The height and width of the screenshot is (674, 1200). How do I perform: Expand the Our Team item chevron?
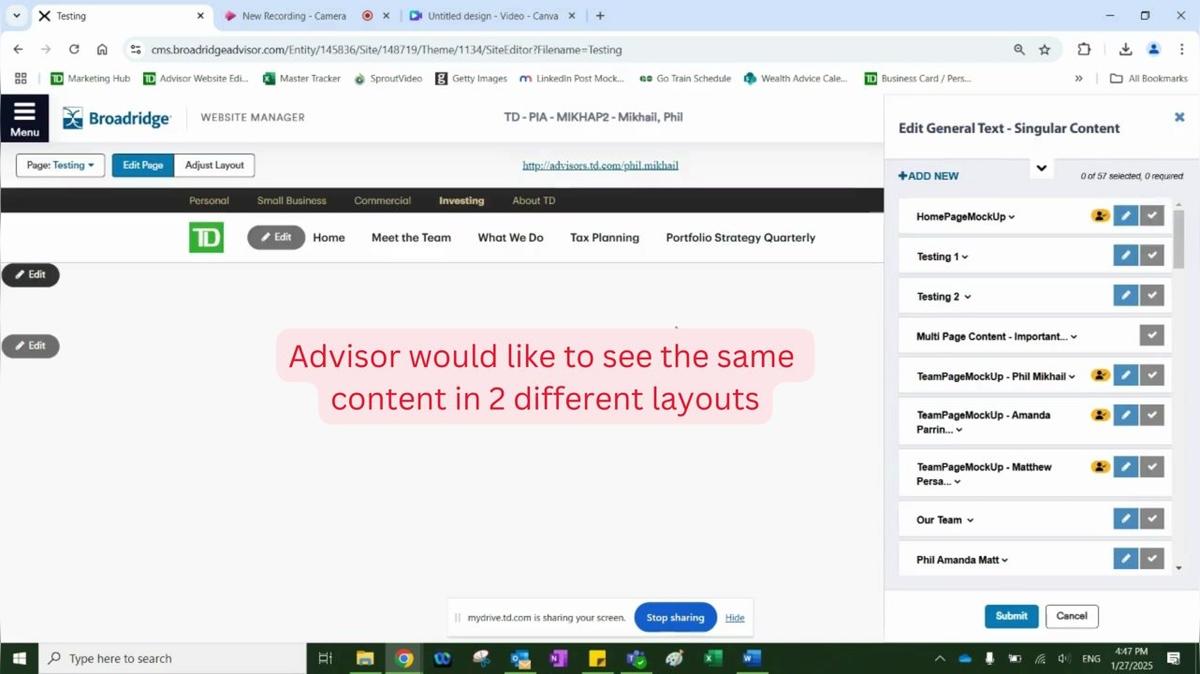point(970,520)
